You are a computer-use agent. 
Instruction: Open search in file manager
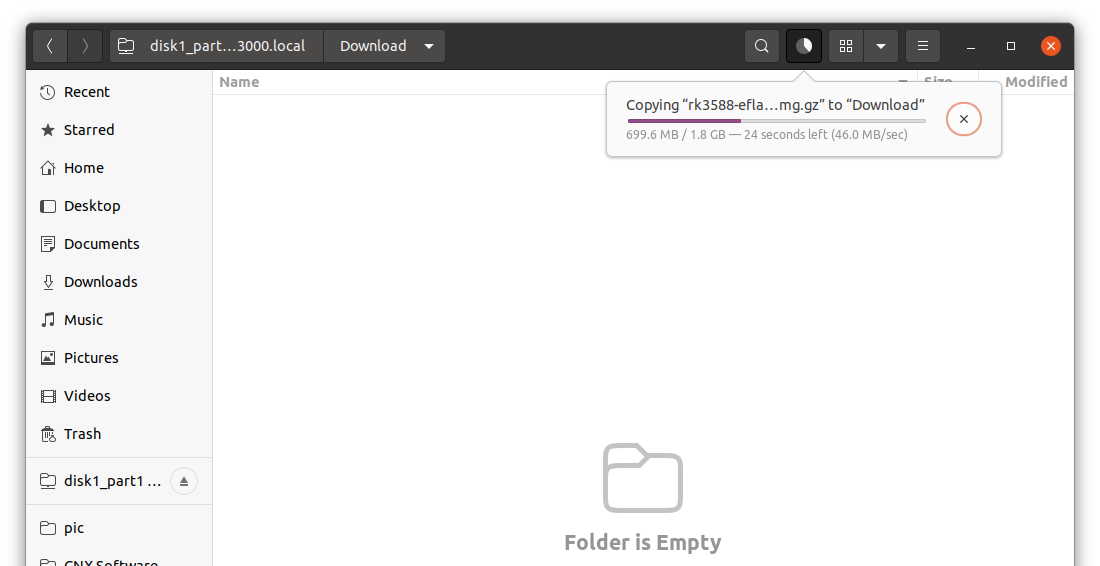(762, 46)
